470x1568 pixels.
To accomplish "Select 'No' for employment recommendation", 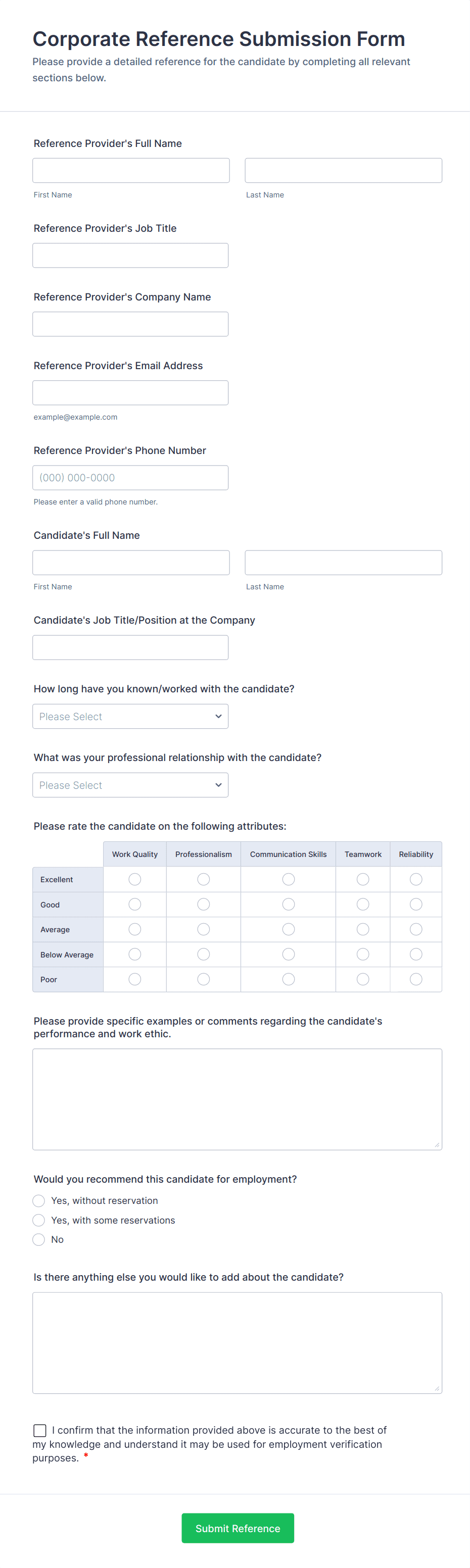I will (x=39, y=1240).
